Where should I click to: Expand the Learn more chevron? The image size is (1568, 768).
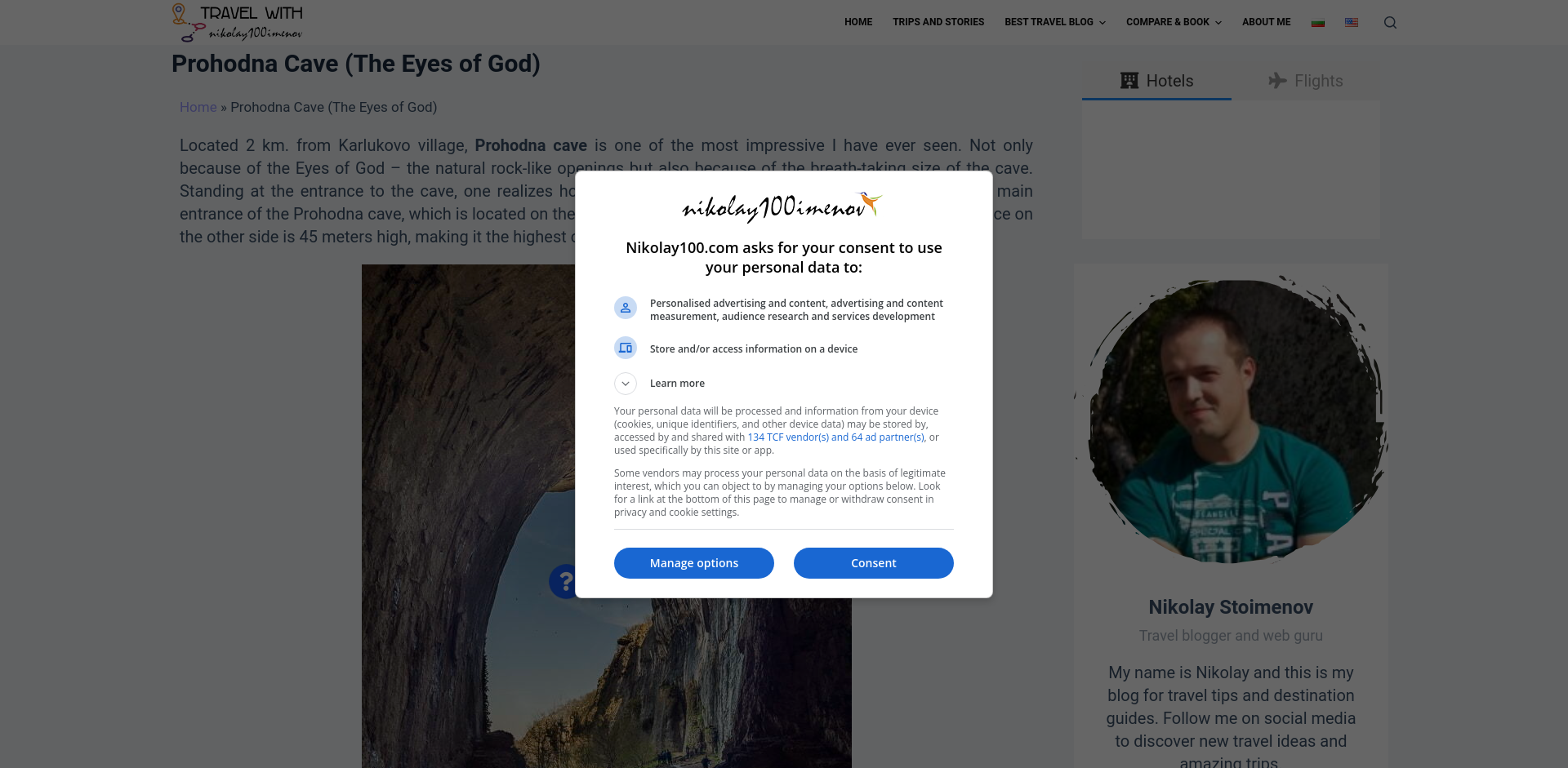[626, 384]
